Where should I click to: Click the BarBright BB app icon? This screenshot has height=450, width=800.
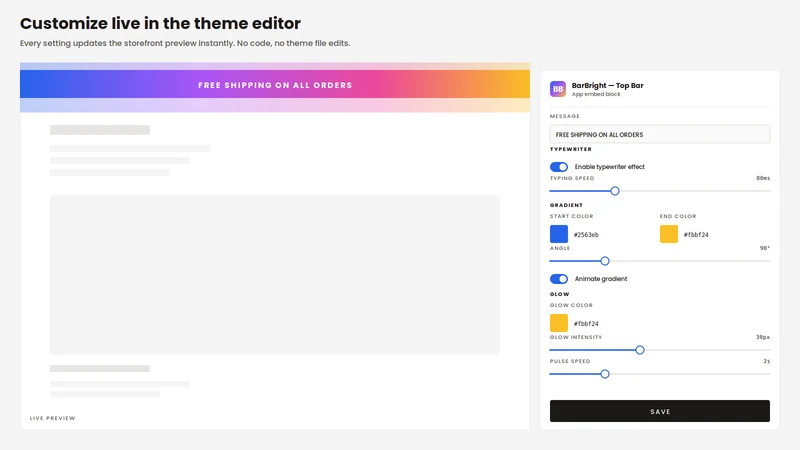point(558,89)
